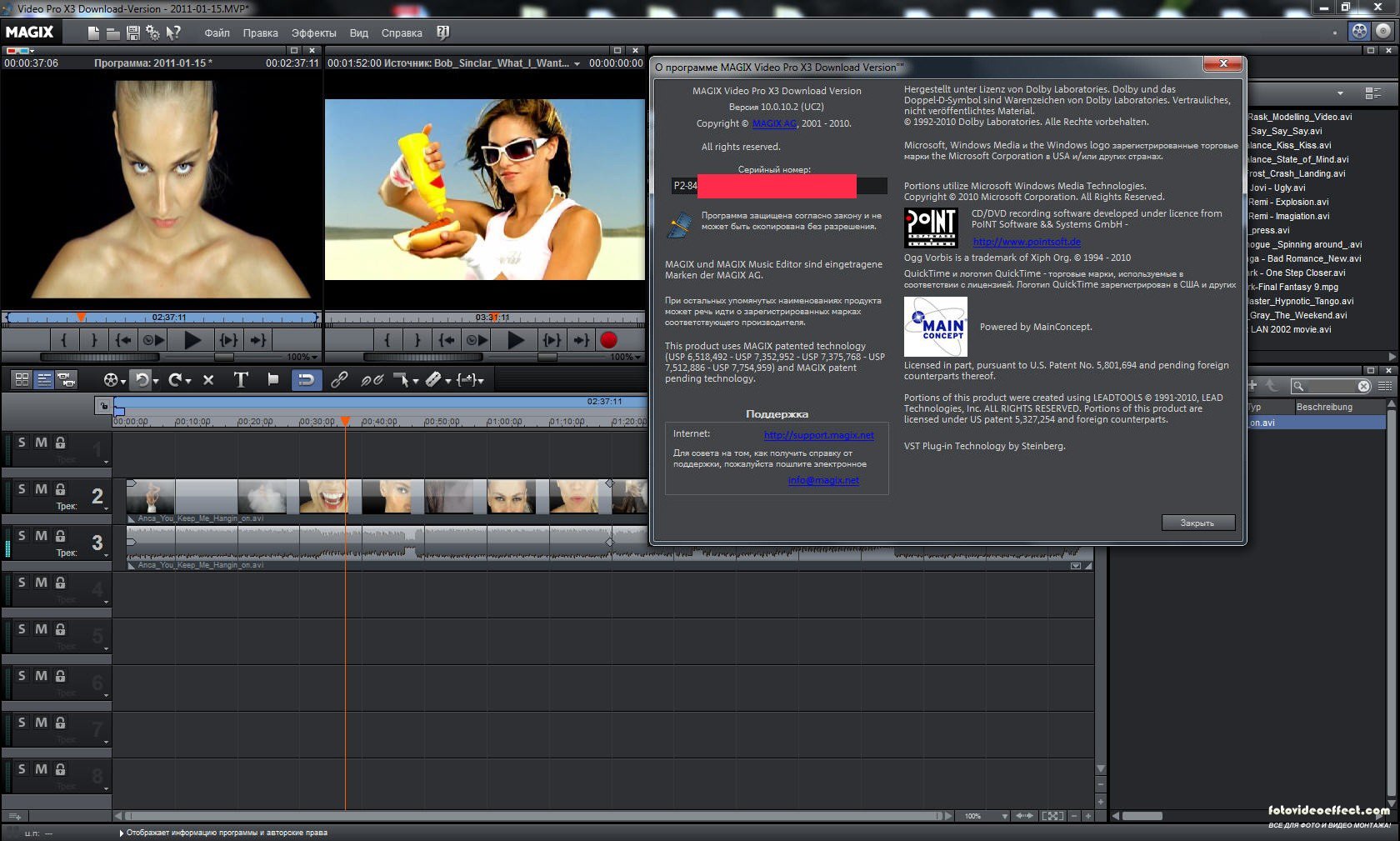The height and width of the screenshot is (841, 1400).
Task: Toggle magnet snapping button in timeline toolbar
Action: click(306, 379)
